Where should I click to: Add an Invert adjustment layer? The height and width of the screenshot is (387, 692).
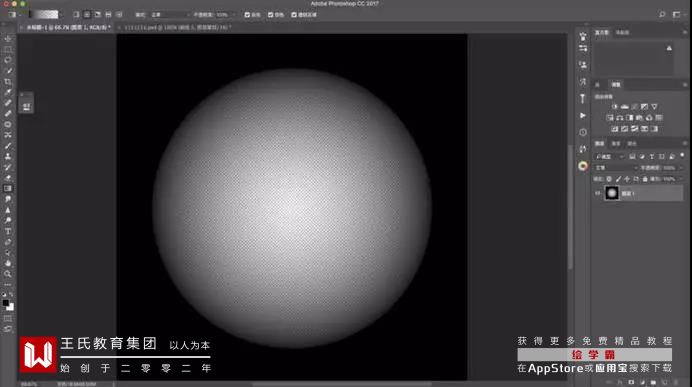pos(615,129)
